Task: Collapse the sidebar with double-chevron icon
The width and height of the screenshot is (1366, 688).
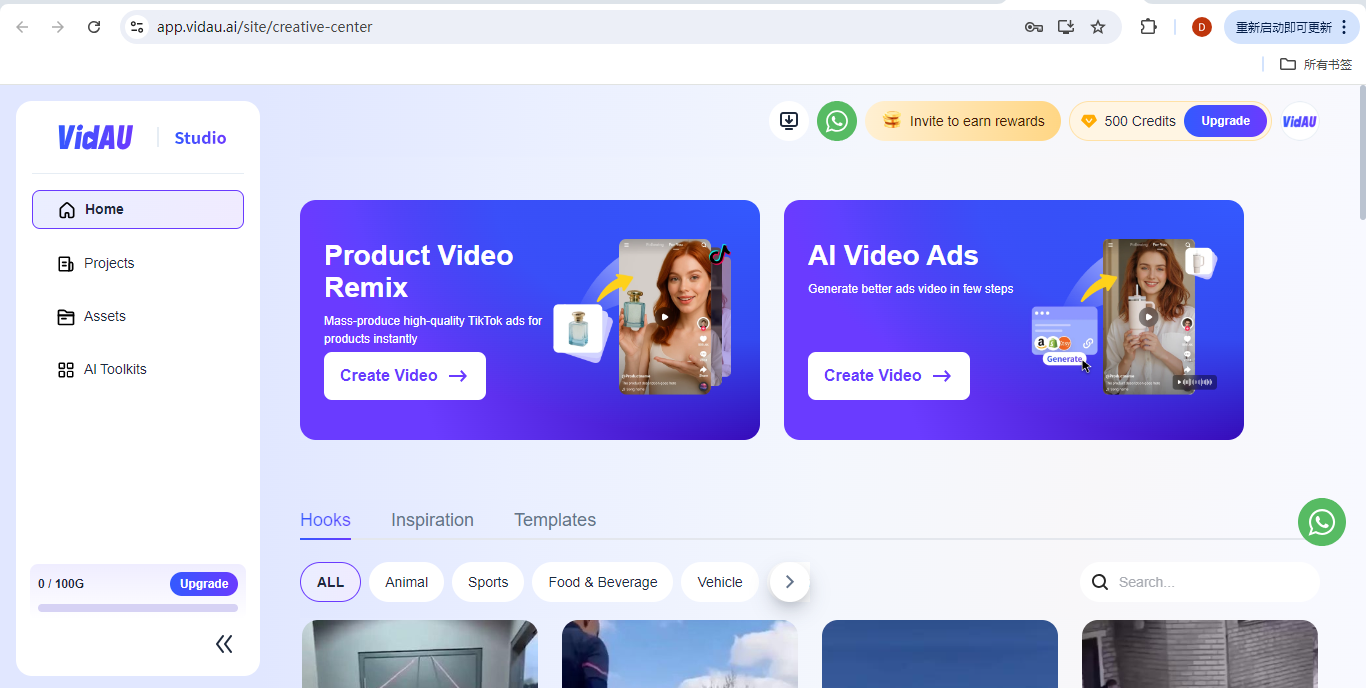Action: pyautogui.click(x=224, y=644)
